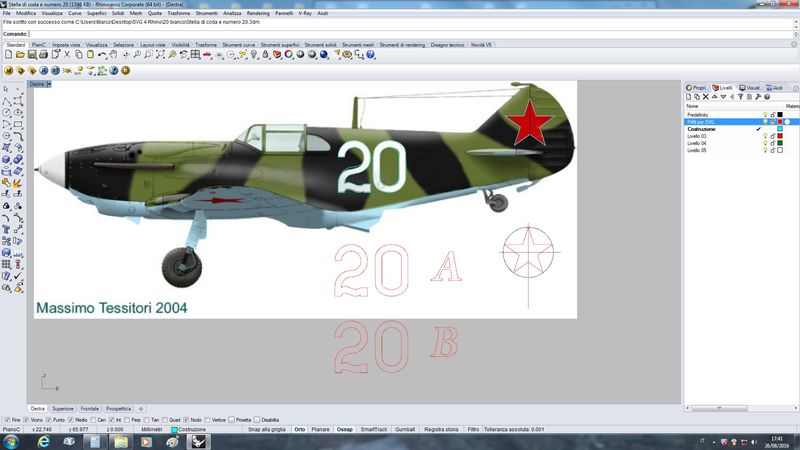Toggle visibility bulb for Livello 03

(x=765, y=136)
